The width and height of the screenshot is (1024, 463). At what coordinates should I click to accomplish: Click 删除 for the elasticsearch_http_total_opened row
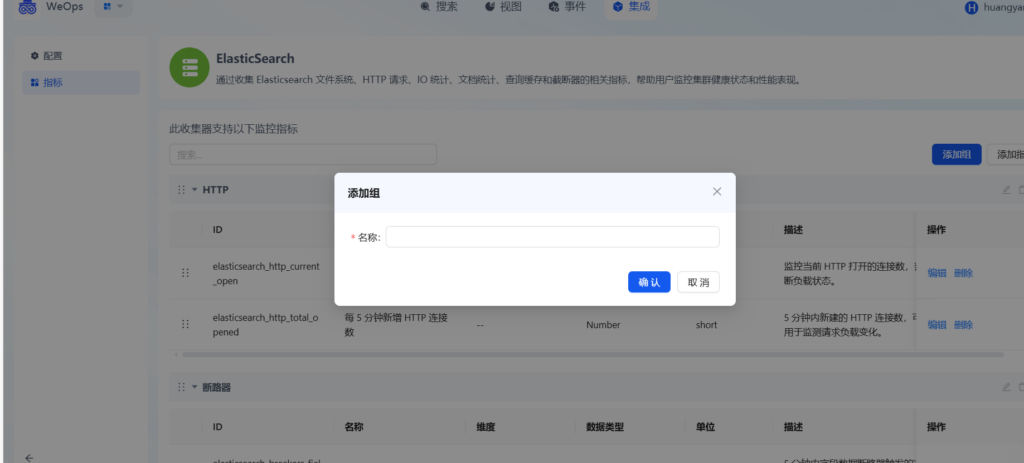click(x=963, y=325)
